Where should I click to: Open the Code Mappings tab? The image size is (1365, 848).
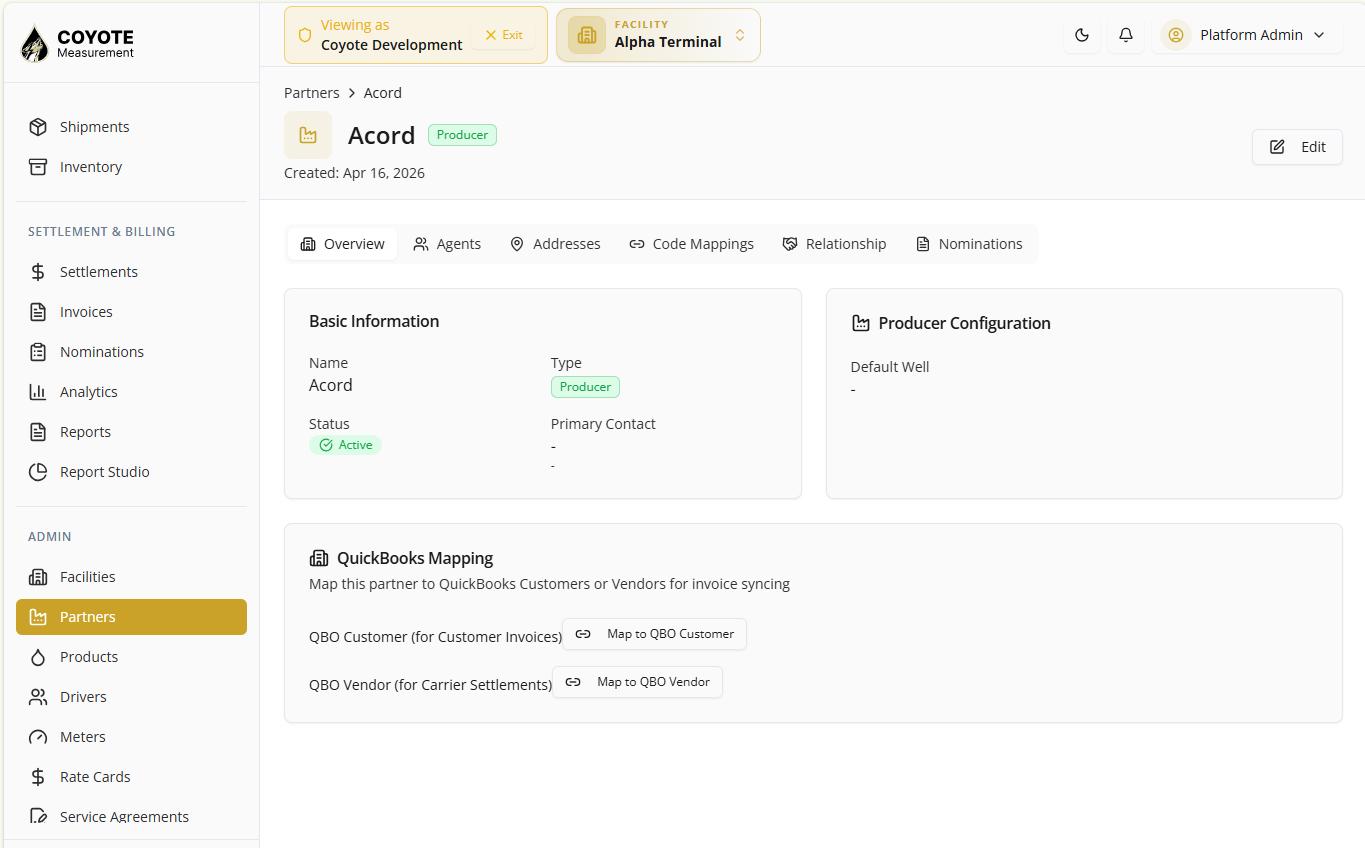coord(691,244)
